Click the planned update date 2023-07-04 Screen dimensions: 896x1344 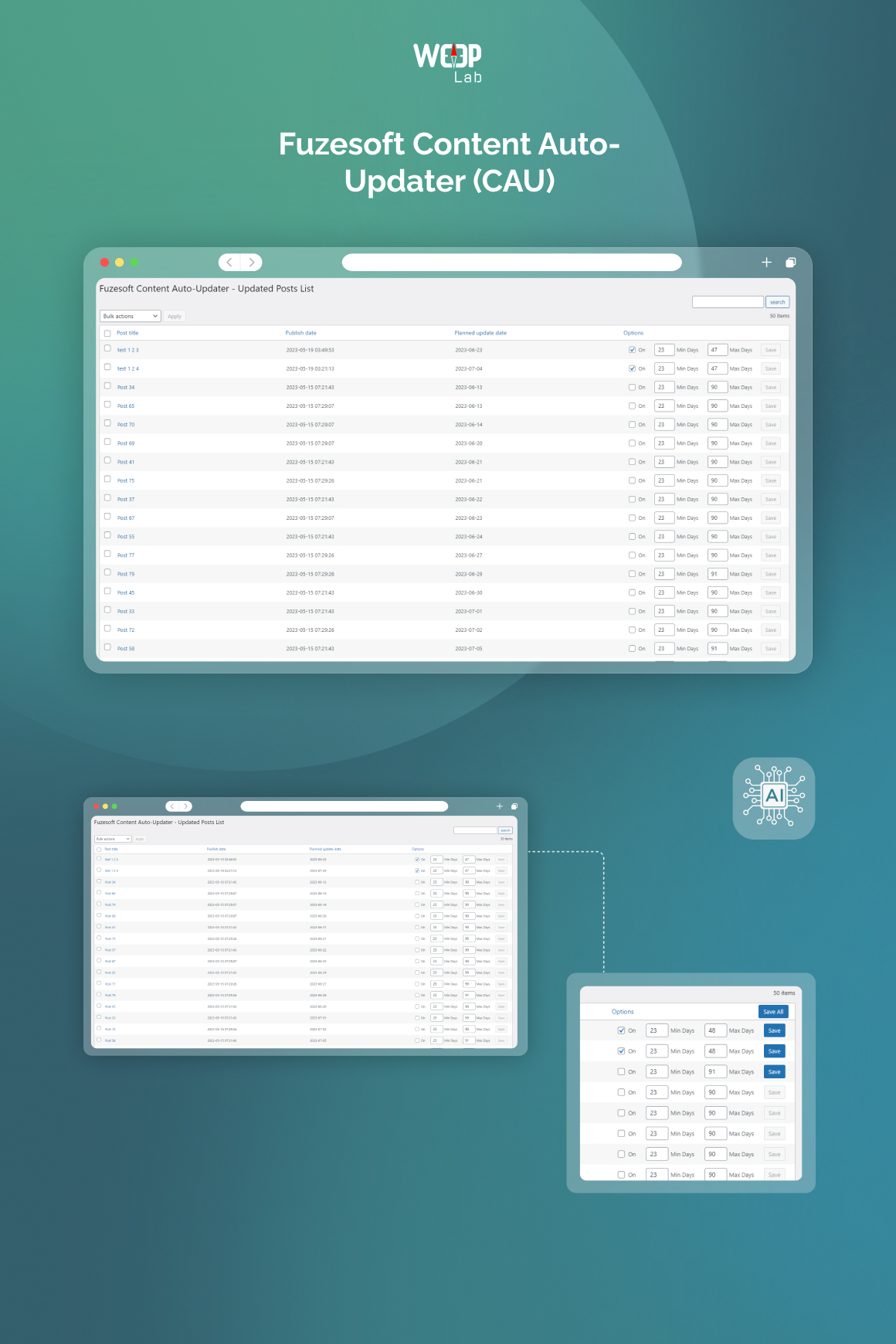point(469,368)
